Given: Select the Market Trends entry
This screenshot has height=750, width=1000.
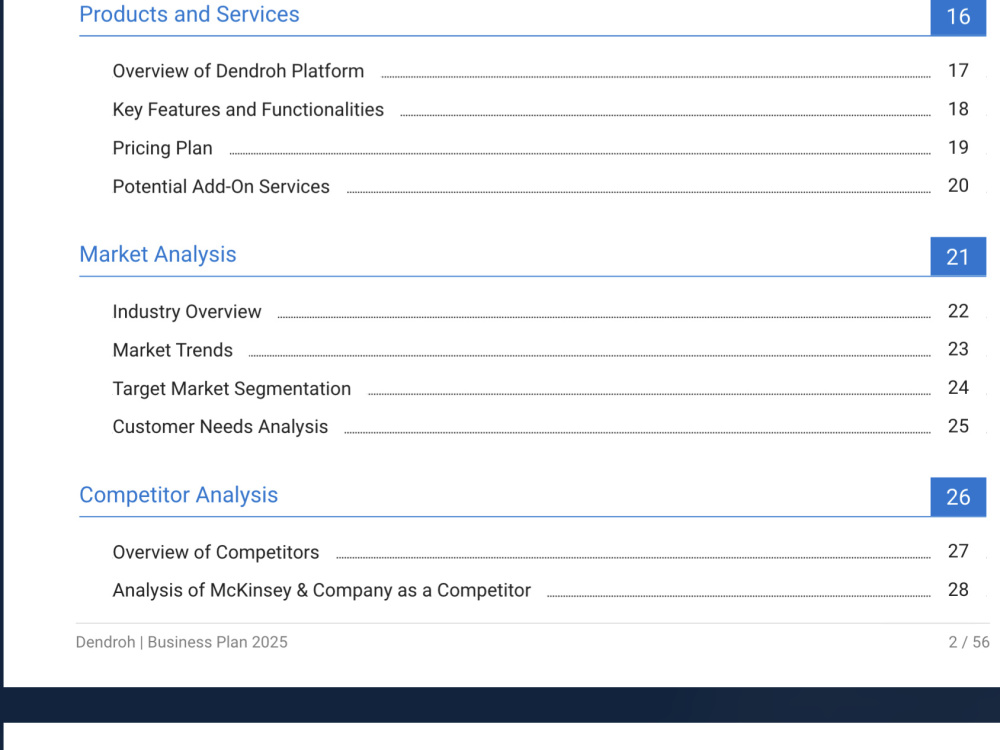Looking at the screenshot, I should click(x=172, y=350).
